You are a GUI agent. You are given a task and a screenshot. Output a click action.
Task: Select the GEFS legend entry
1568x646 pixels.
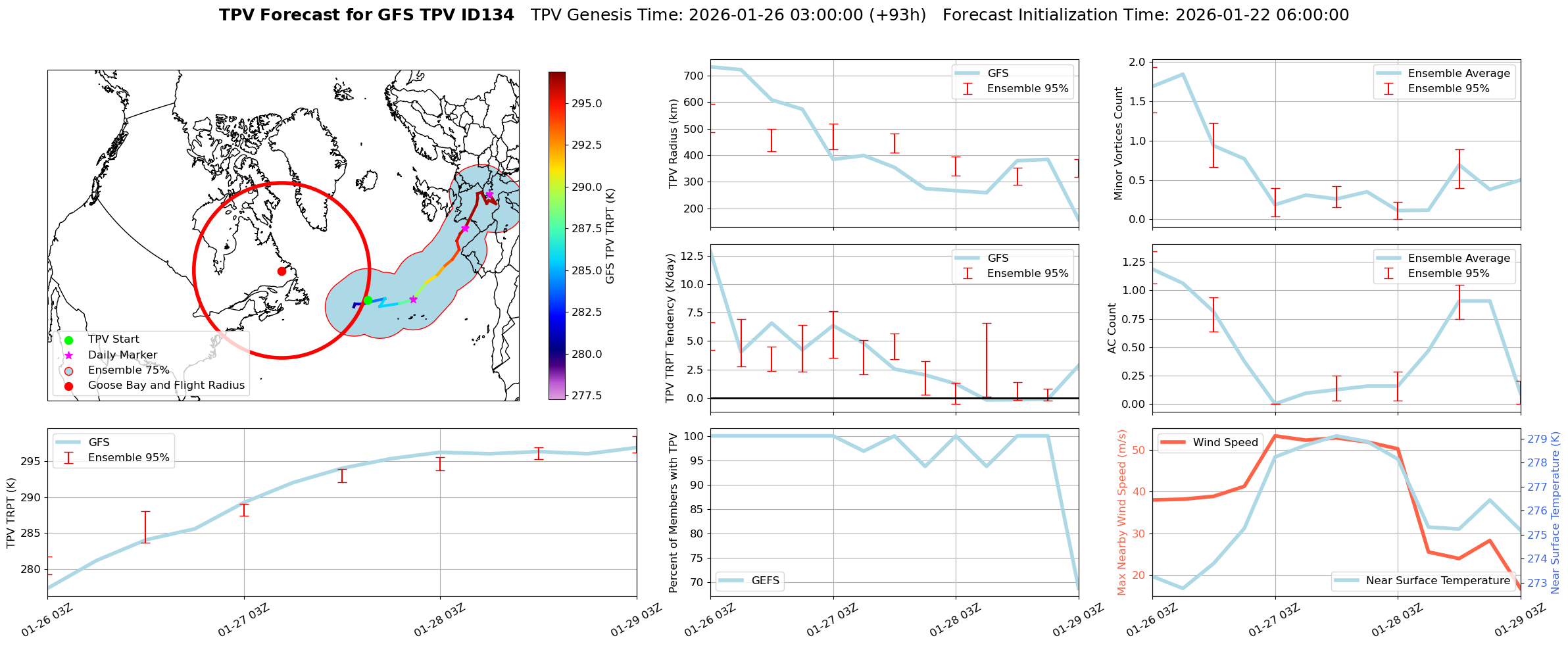coord(765,580)
